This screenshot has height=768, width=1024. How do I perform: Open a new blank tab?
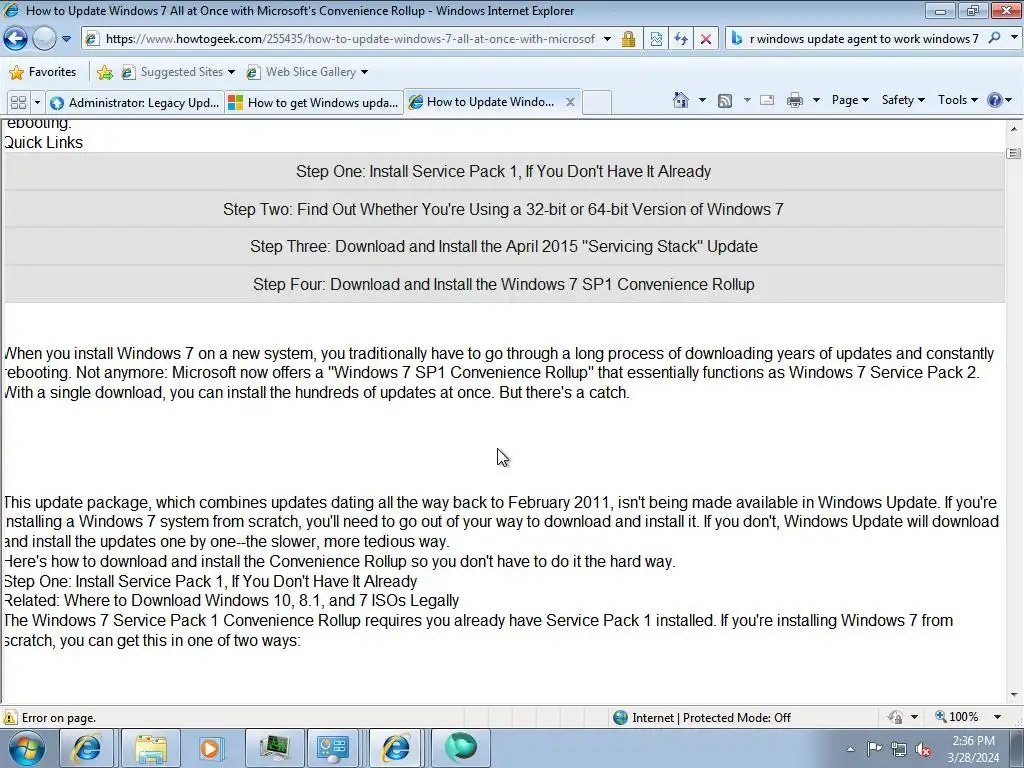[597, 103]
